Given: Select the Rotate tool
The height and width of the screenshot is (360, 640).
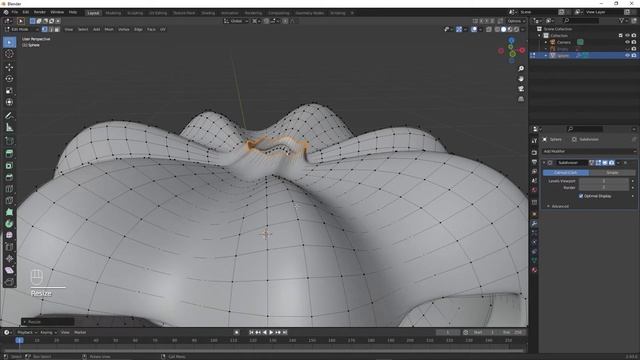Looking at the screenshot, I should (9, 78).
